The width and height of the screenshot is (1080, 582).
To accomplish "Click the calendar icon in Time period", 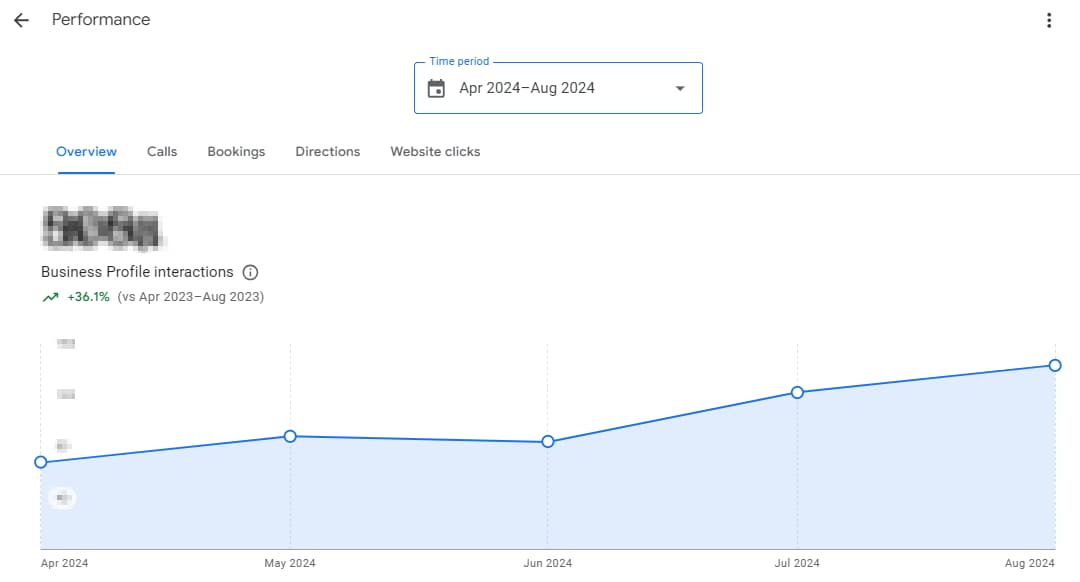I will (x=436, y=88).
